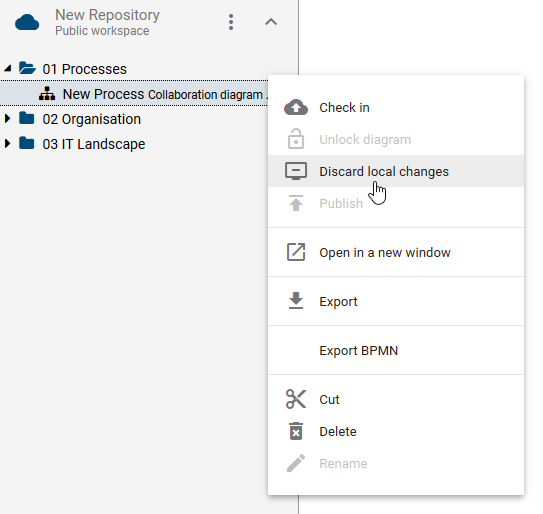Choose Check in from context menu

396,108
